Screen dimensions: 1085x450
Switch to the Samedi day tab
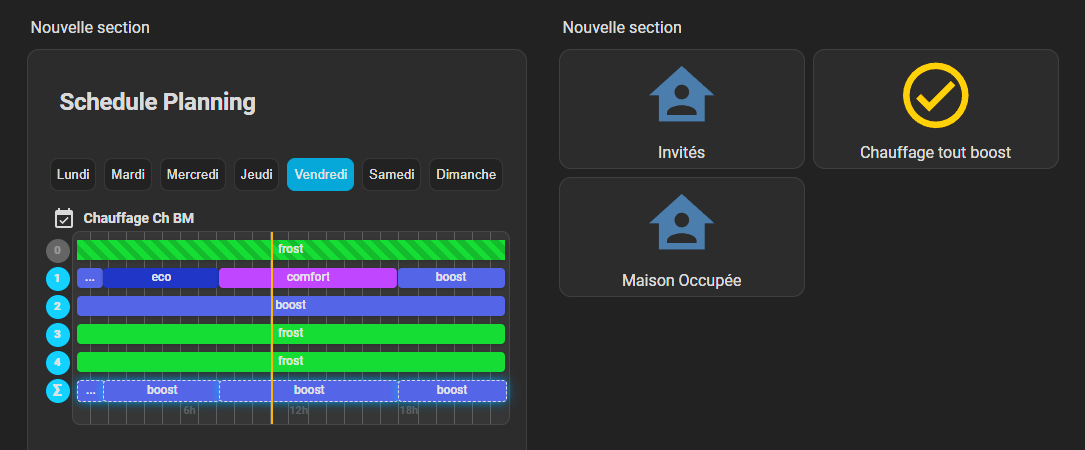click(x=392, y=175)
